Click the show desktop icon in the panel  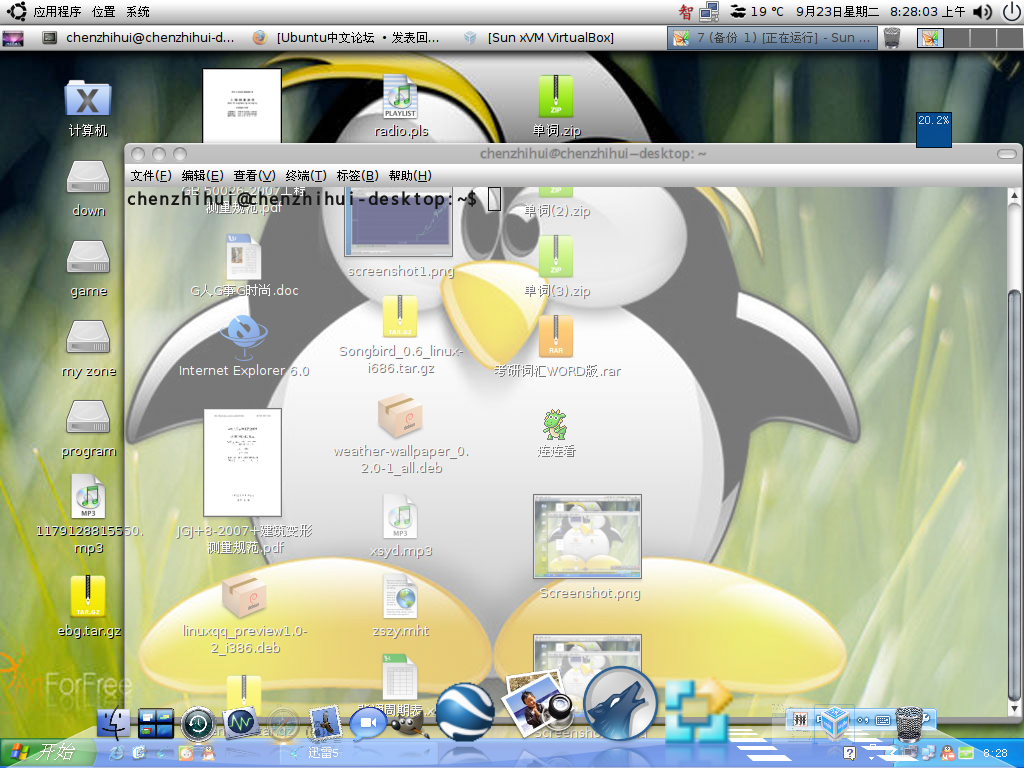coord(13,38)
